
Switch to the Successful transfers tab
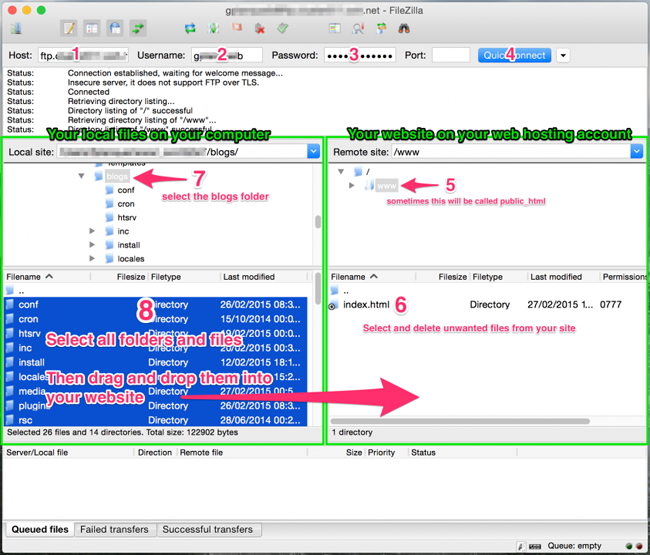tap(206, 529)
